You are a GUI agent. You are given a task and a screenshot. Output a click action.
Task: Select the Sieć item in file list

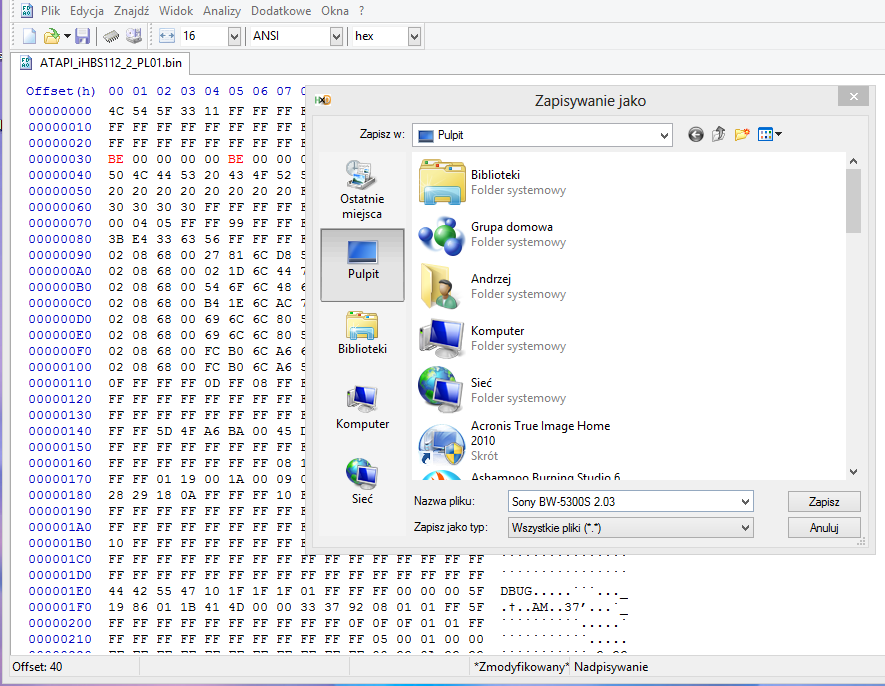(x=493, y=390)
